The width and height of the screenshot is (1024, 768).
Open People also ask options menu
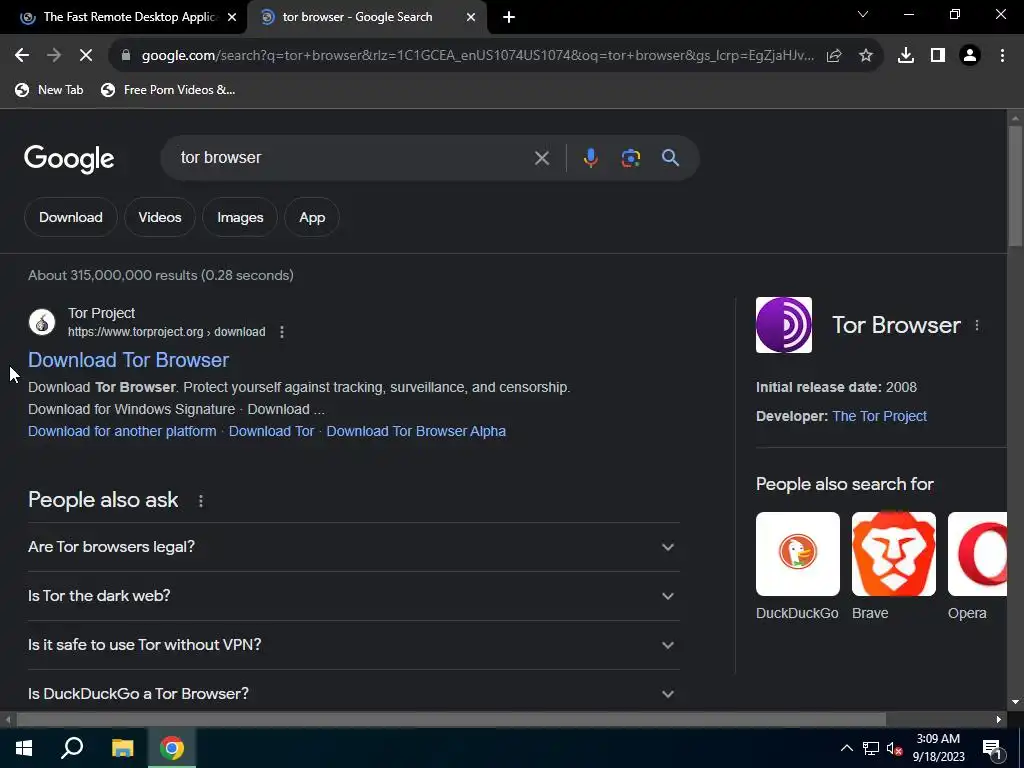(x=200, y=501)
